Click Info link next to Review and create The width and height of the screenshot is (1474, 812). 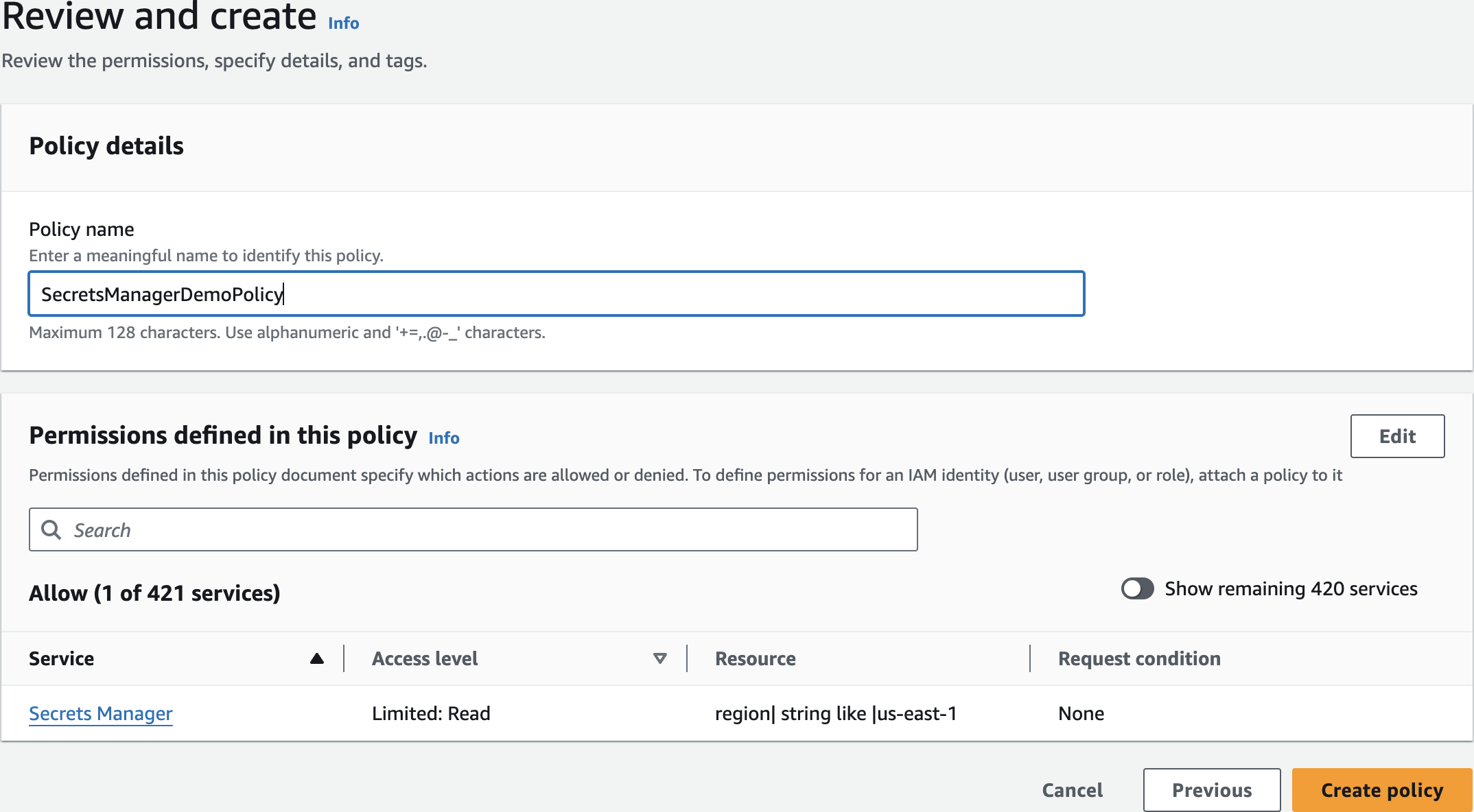coord(343,23)
